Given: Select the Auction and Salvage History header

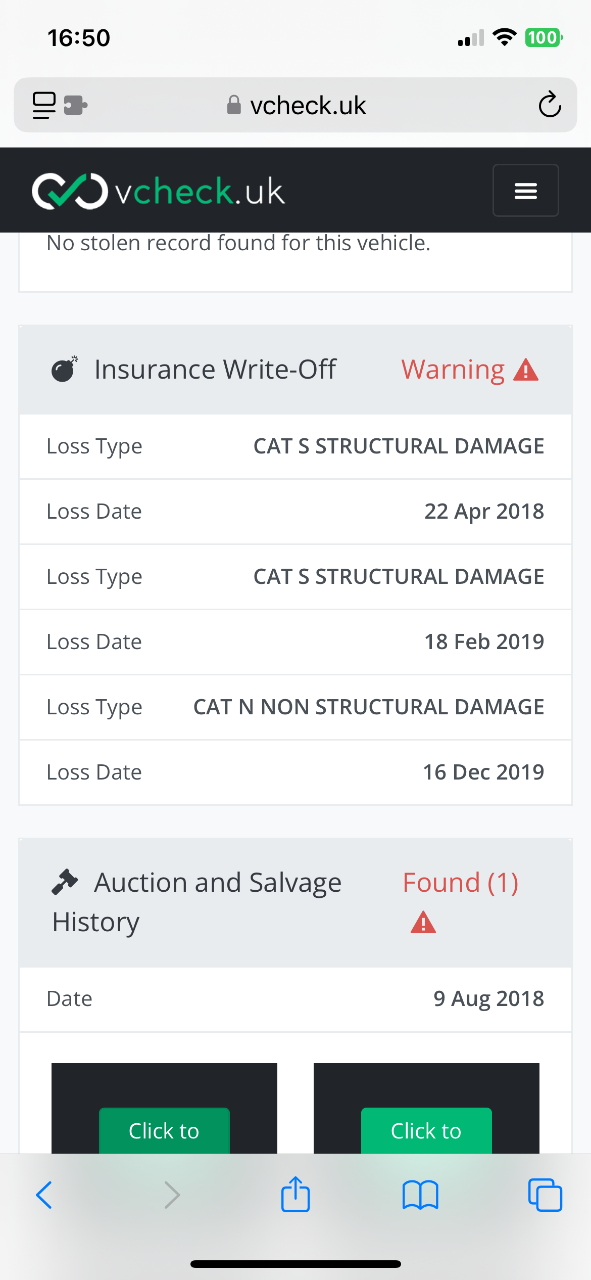Looking at the screenshot, I should [295, 902].
